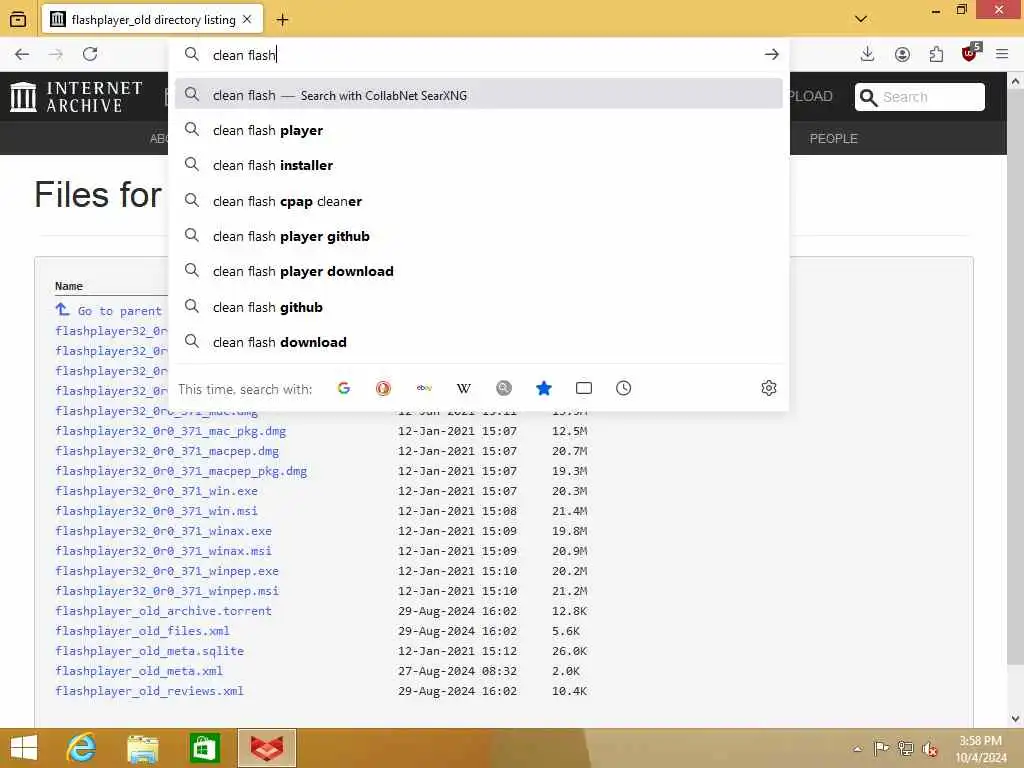Open flashplayer32_0r0_371_macpep_pkg.dmg file link

[x=181, y=471]
